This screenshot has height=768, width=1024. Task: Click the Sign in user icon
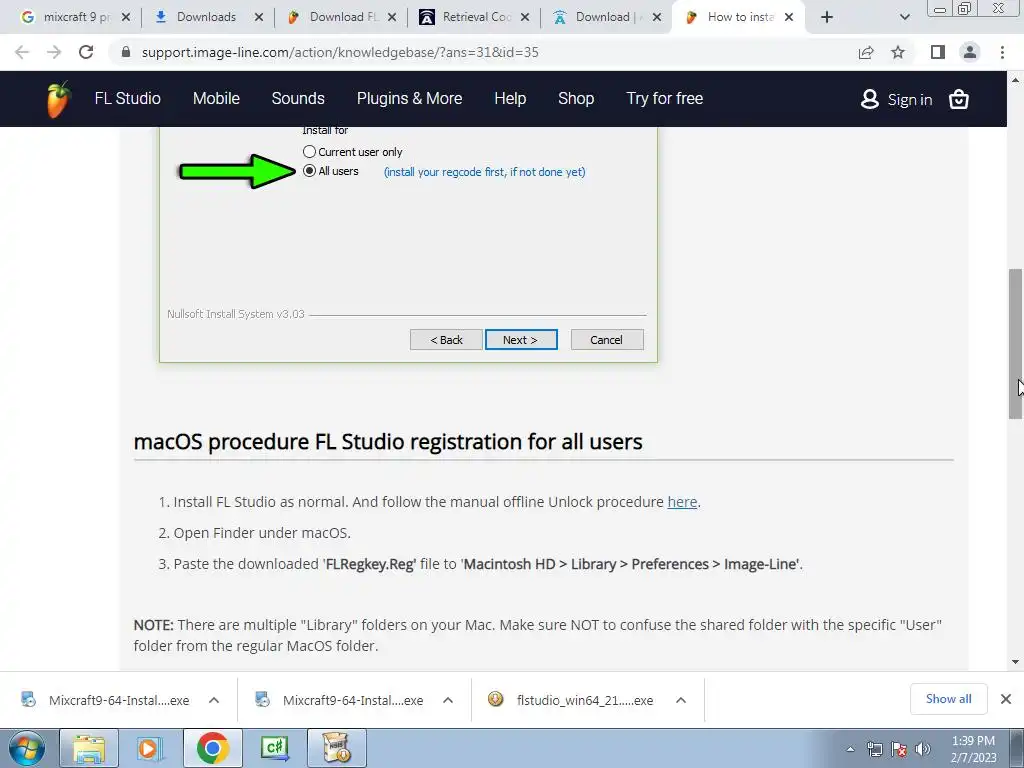tap(869, 99)
